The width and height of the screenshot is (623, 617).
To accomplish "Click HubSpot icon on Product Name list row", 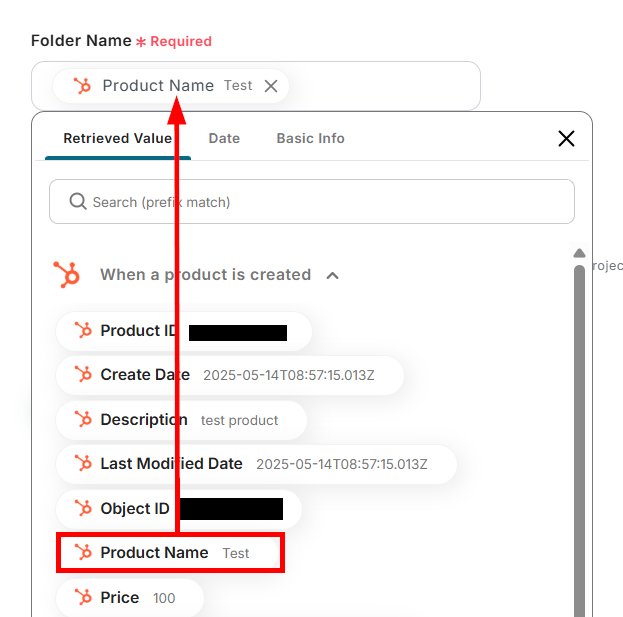I will [x=83, y=553].
